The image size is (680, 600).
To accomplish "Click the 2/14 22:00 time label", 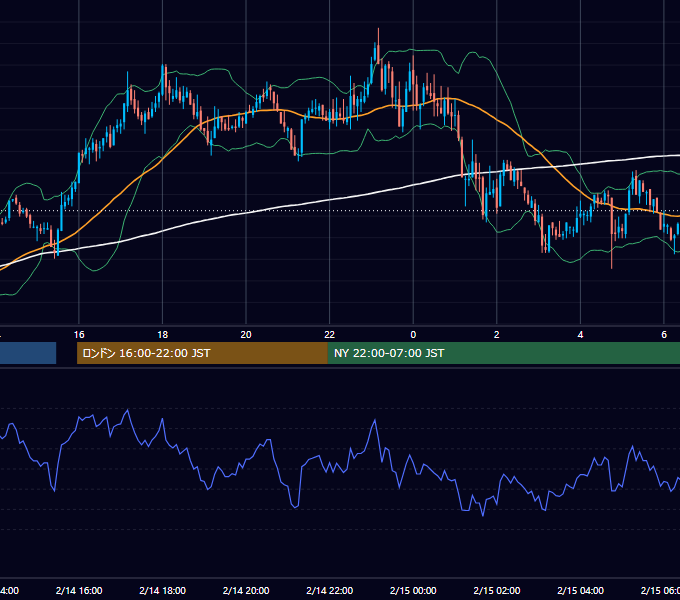I will coord(330,590).
